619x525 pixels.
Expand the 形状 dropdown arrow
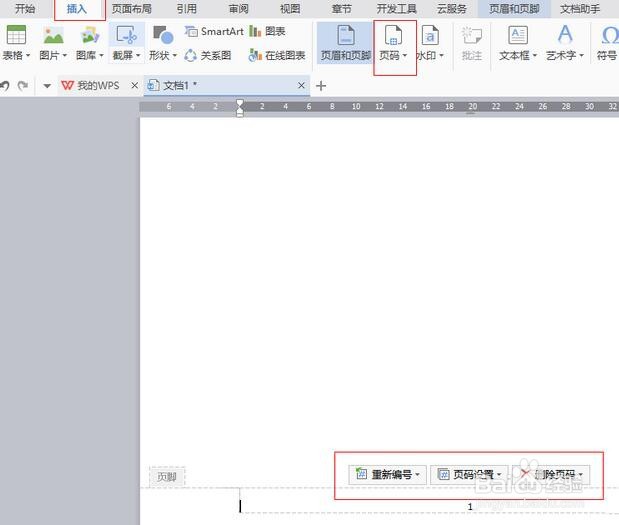tap(174, 56)
